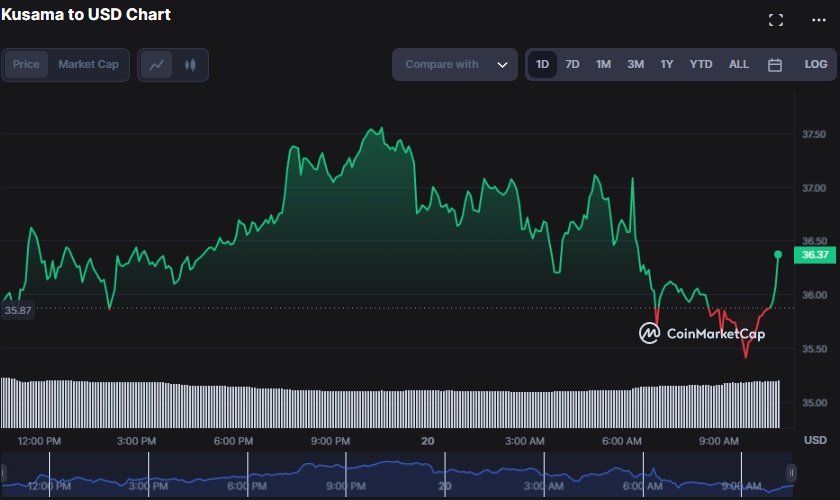Toggle the Price view
This screenshot has height=500, width=840.
[26, 65]
